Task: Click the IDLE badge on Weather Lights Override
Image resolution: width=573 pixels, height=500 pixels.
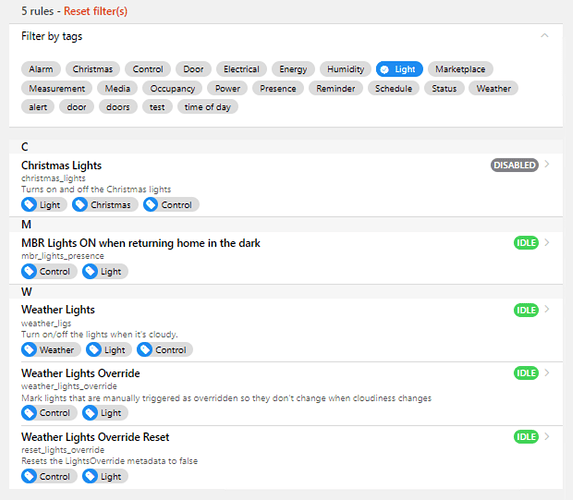Action: 526,373
